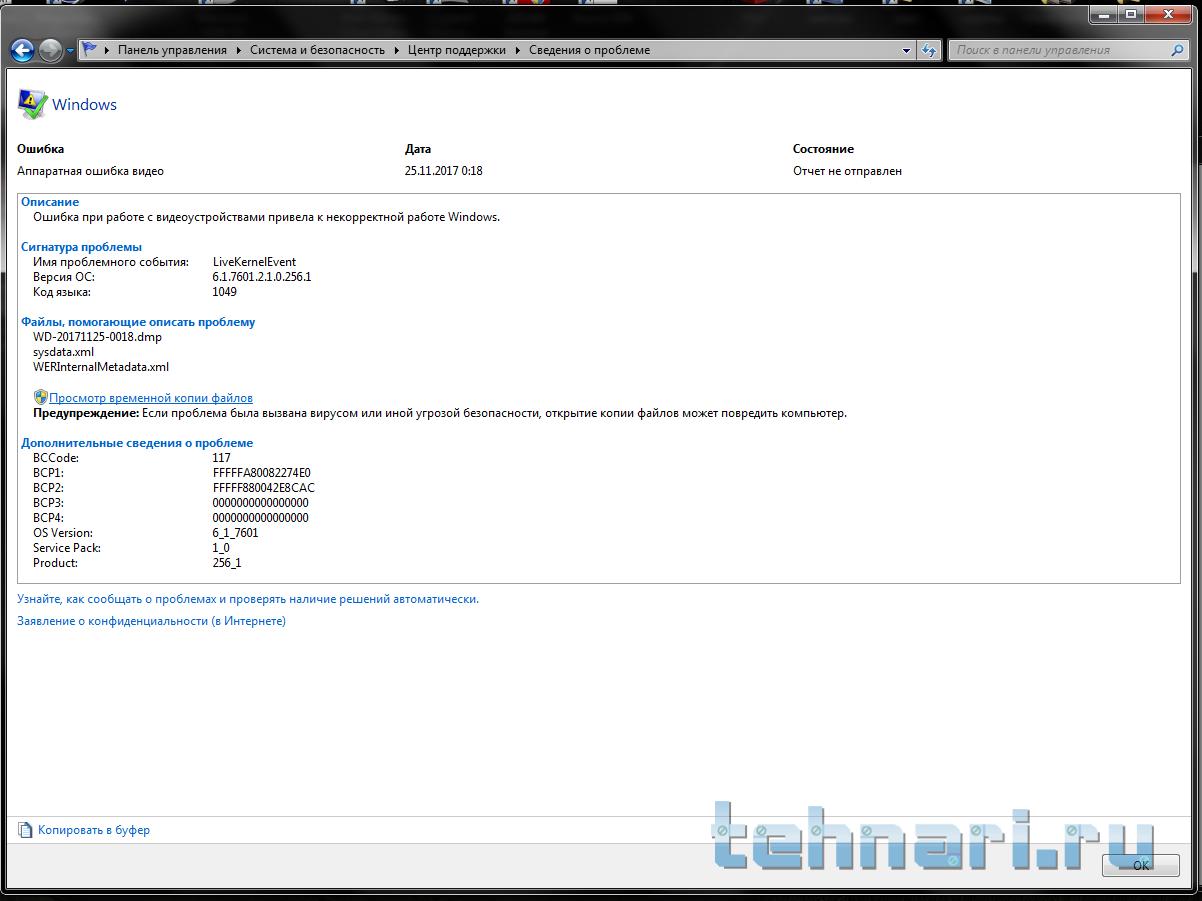Select file name WERInternalMetadata.xml
This screenshot has width=1202, height=901.
(x=101, y=367)
